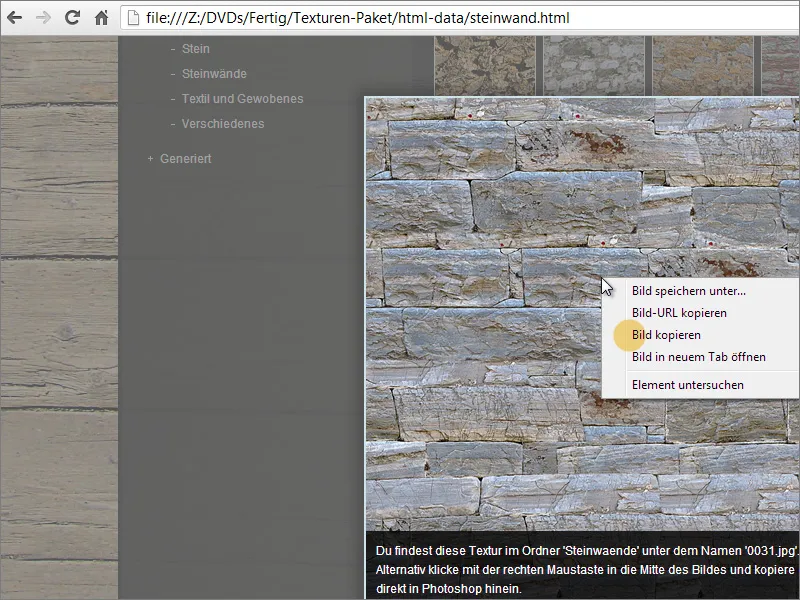Open the Verschiedenes category link

coord(223,124)
